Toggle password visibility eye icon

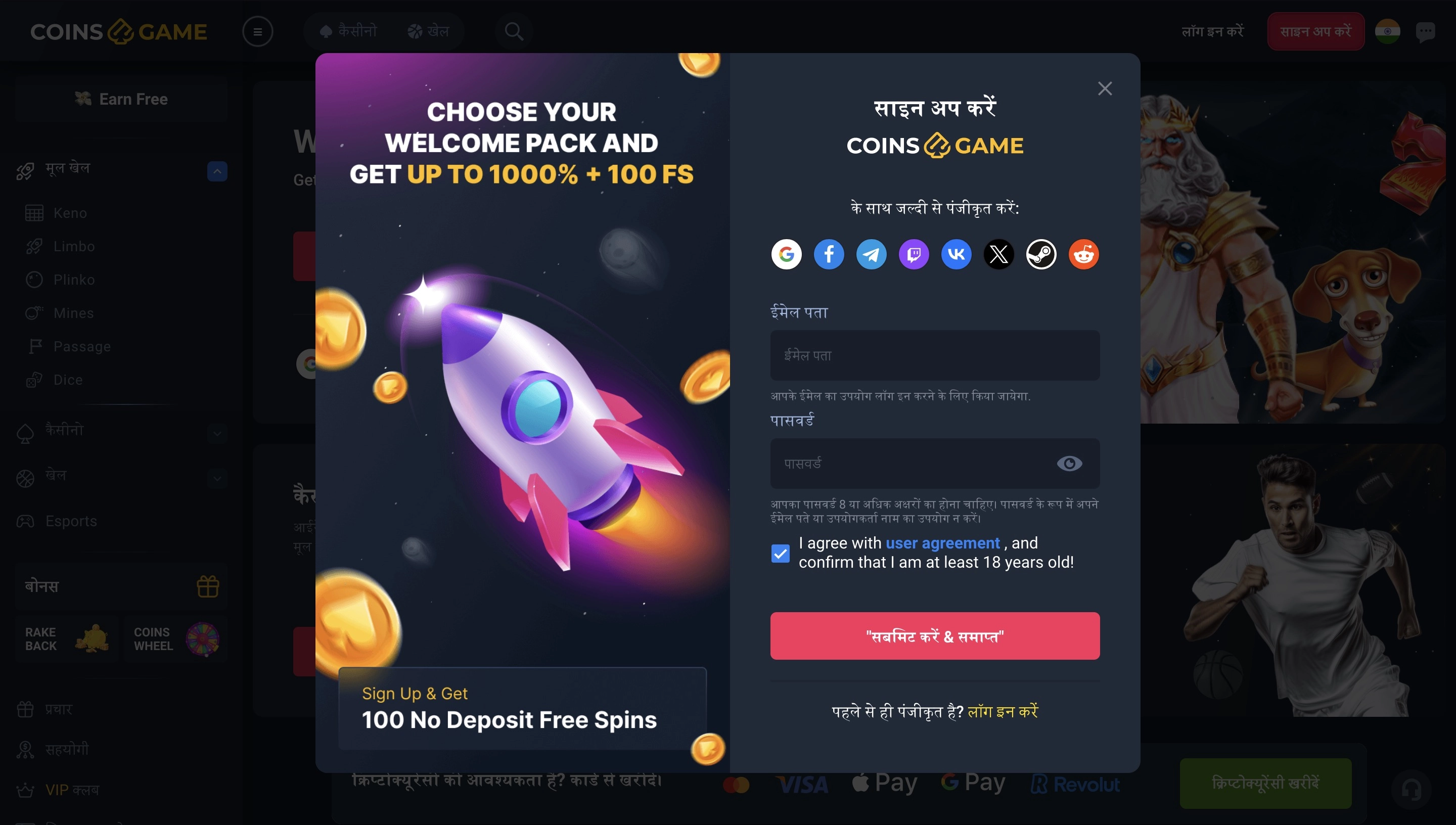click(x=1070, y=464)
